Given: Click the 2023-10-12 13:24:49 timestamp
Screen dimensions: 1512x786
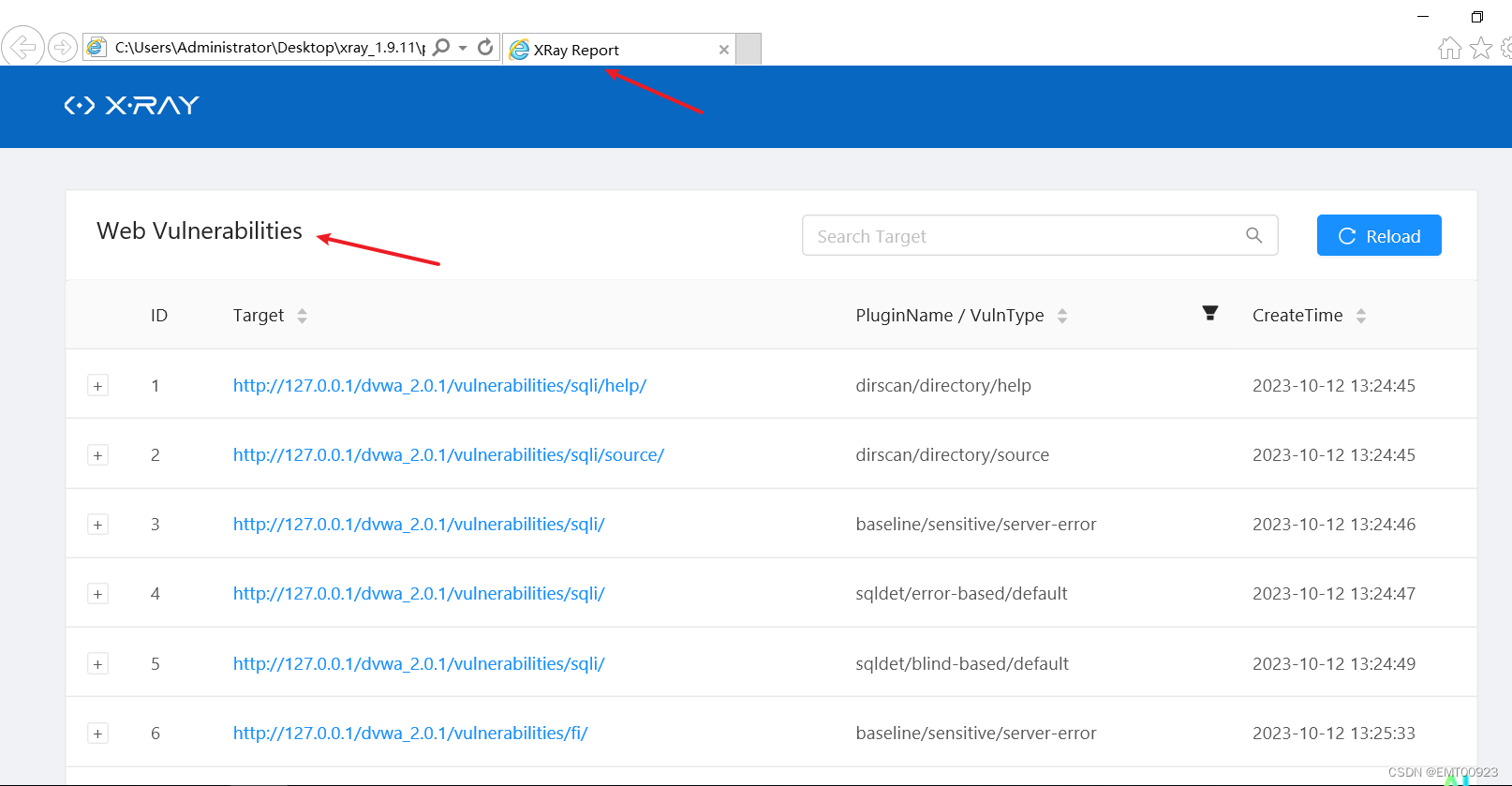Looking at the screenshot, I should pyautogui.click(x=1334, y=663).
